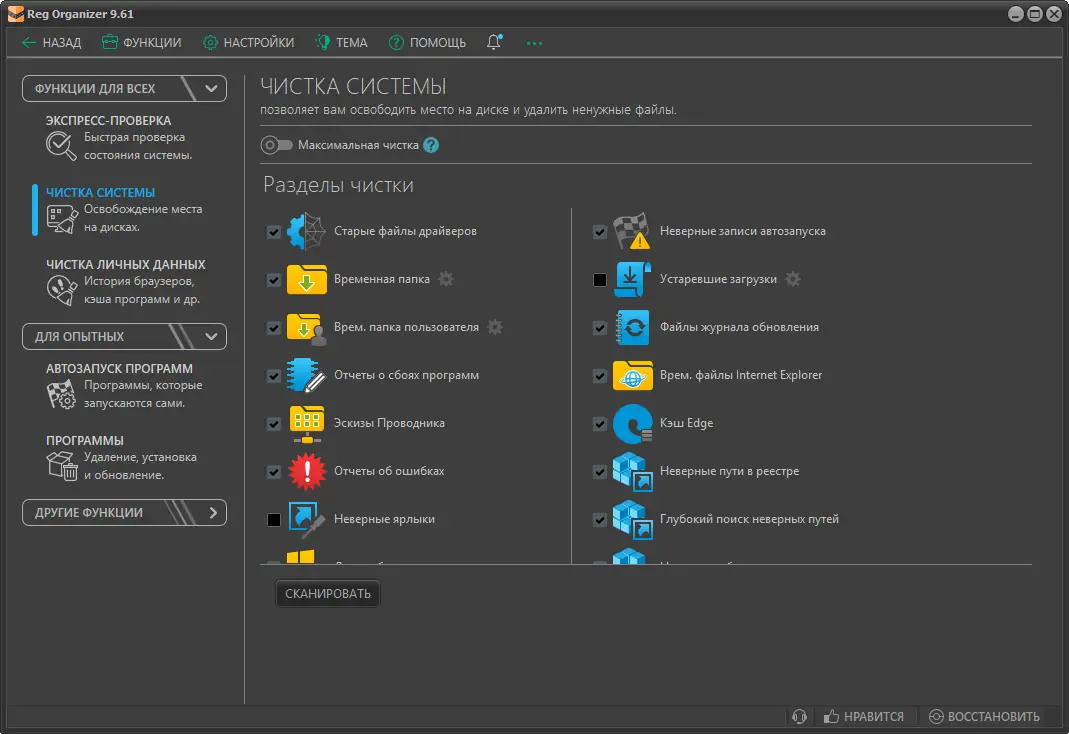Uncheck Неверные записи автозапуска checkbox
This screenshot has width=1069, height=734.
click(600, 232)
